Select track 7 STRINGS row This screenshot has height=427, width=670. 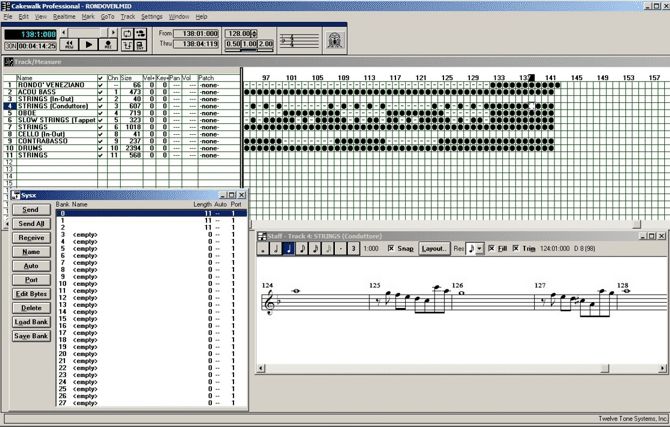pos(122,127)
